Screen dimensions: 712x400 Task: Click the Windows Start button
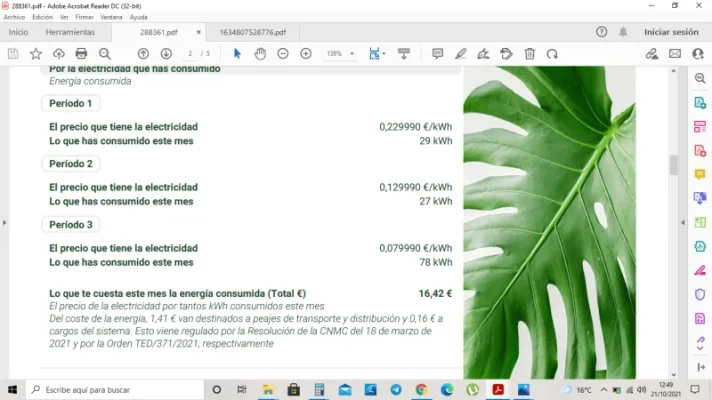12,390
